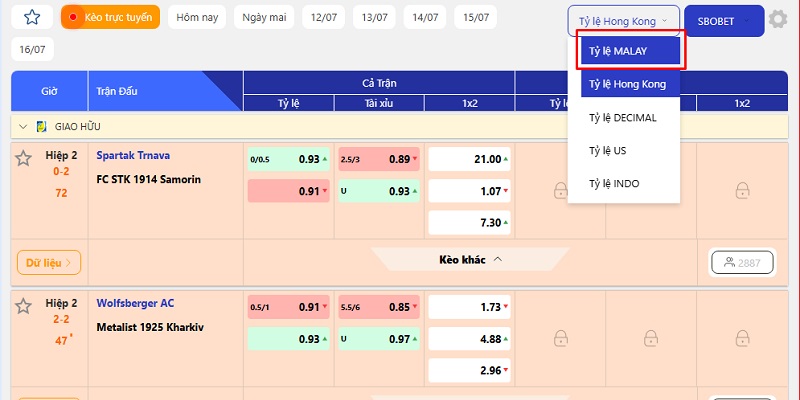The height and width of the screenshot is (400, 800).
Task: Pick over 5.5/6 odds 0.85
Action: 379,307
